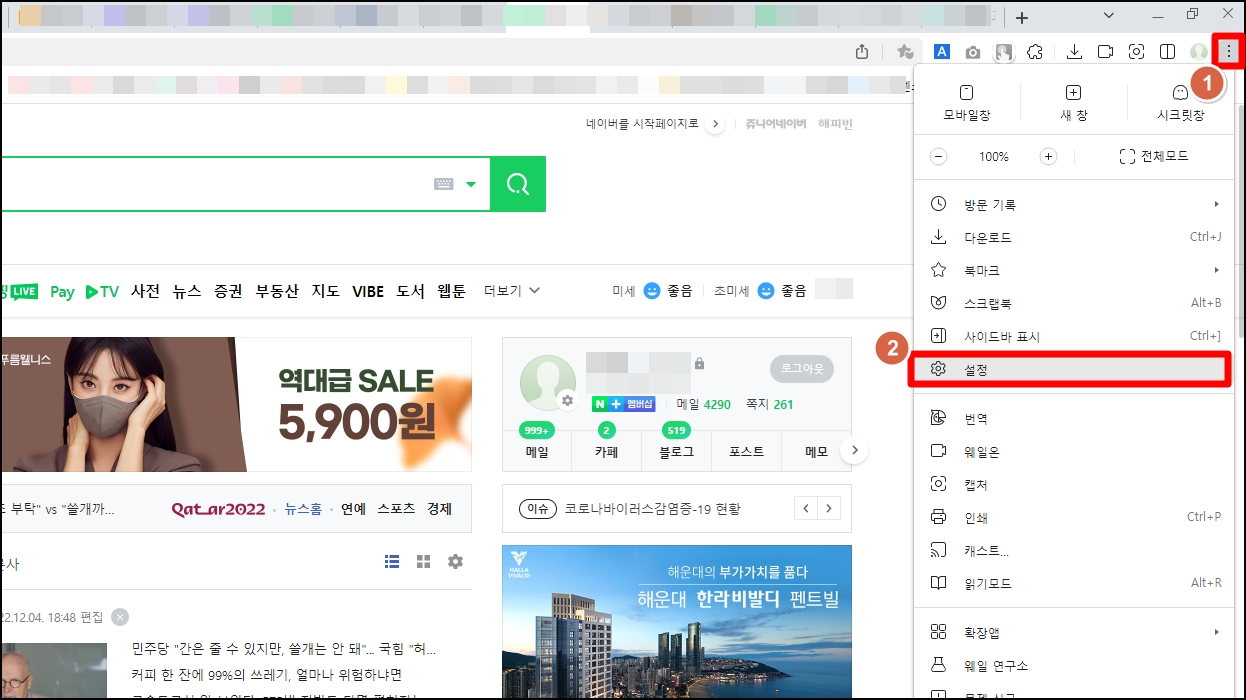1246x700 pixels.
Task: Click the split-screen dual tab icon
Action: 1168,51
